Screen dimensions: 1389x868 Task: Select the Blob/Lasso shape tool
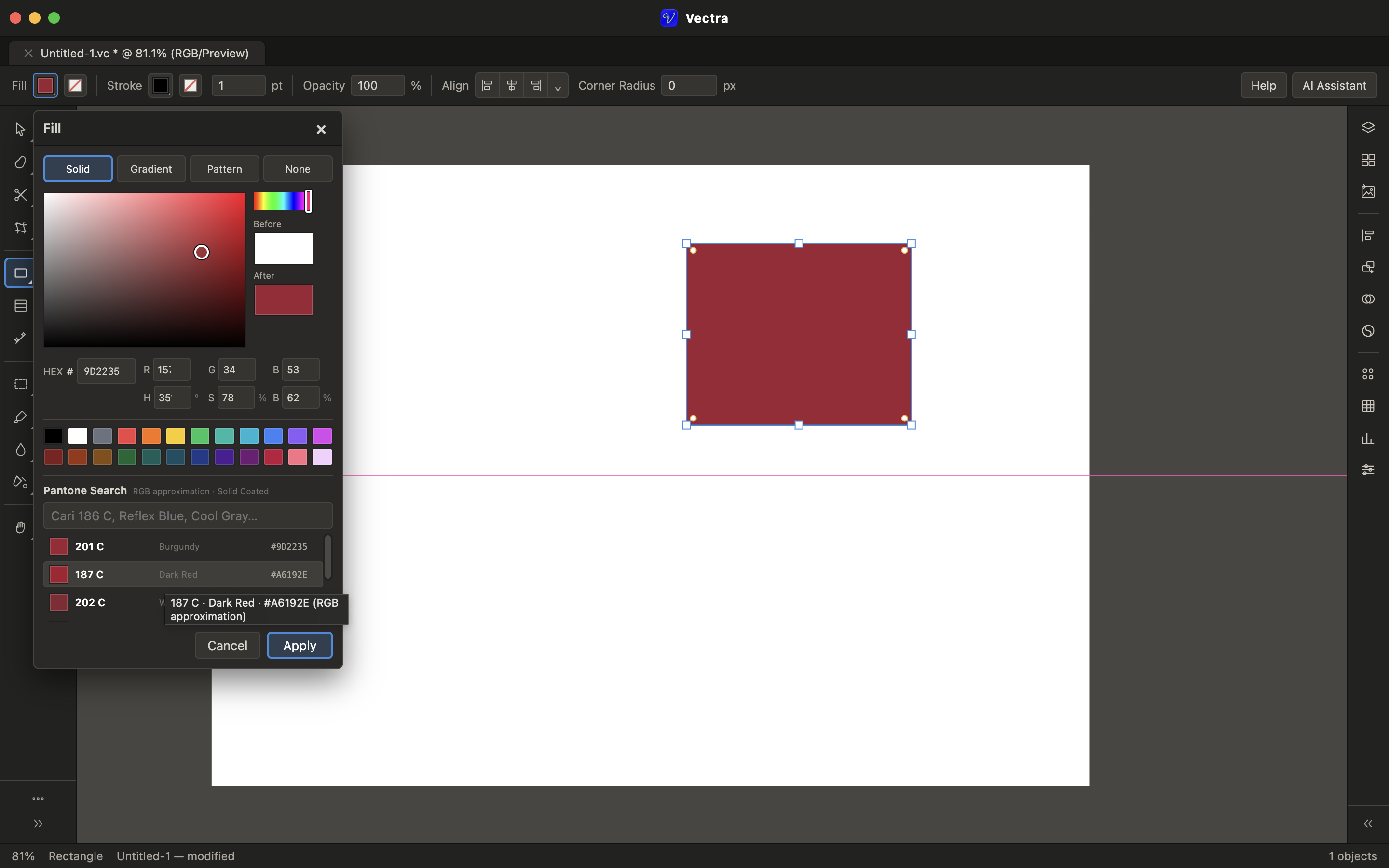(x=20, y=162)
